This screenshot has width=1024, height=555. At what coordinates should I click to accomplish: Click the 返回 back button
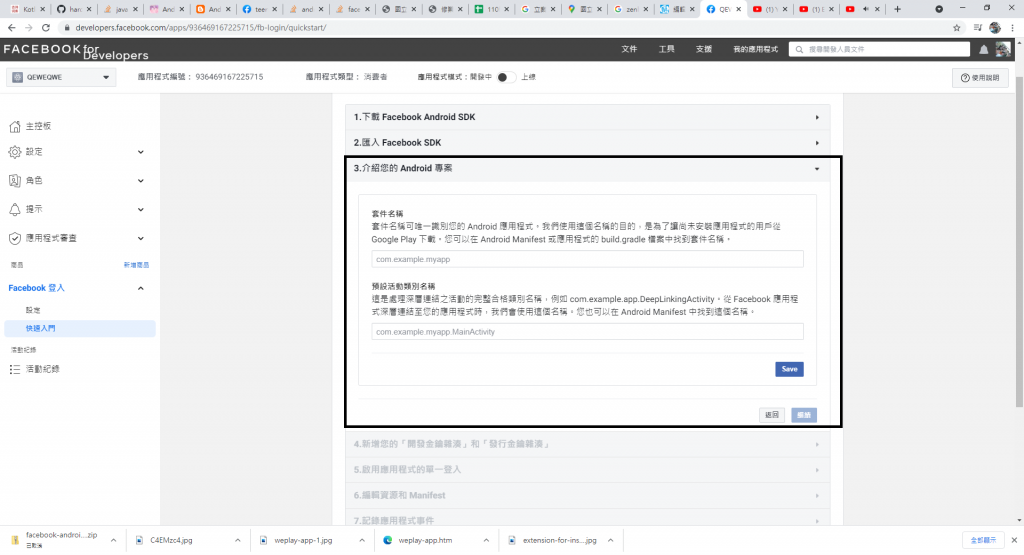tap(771, 415)
